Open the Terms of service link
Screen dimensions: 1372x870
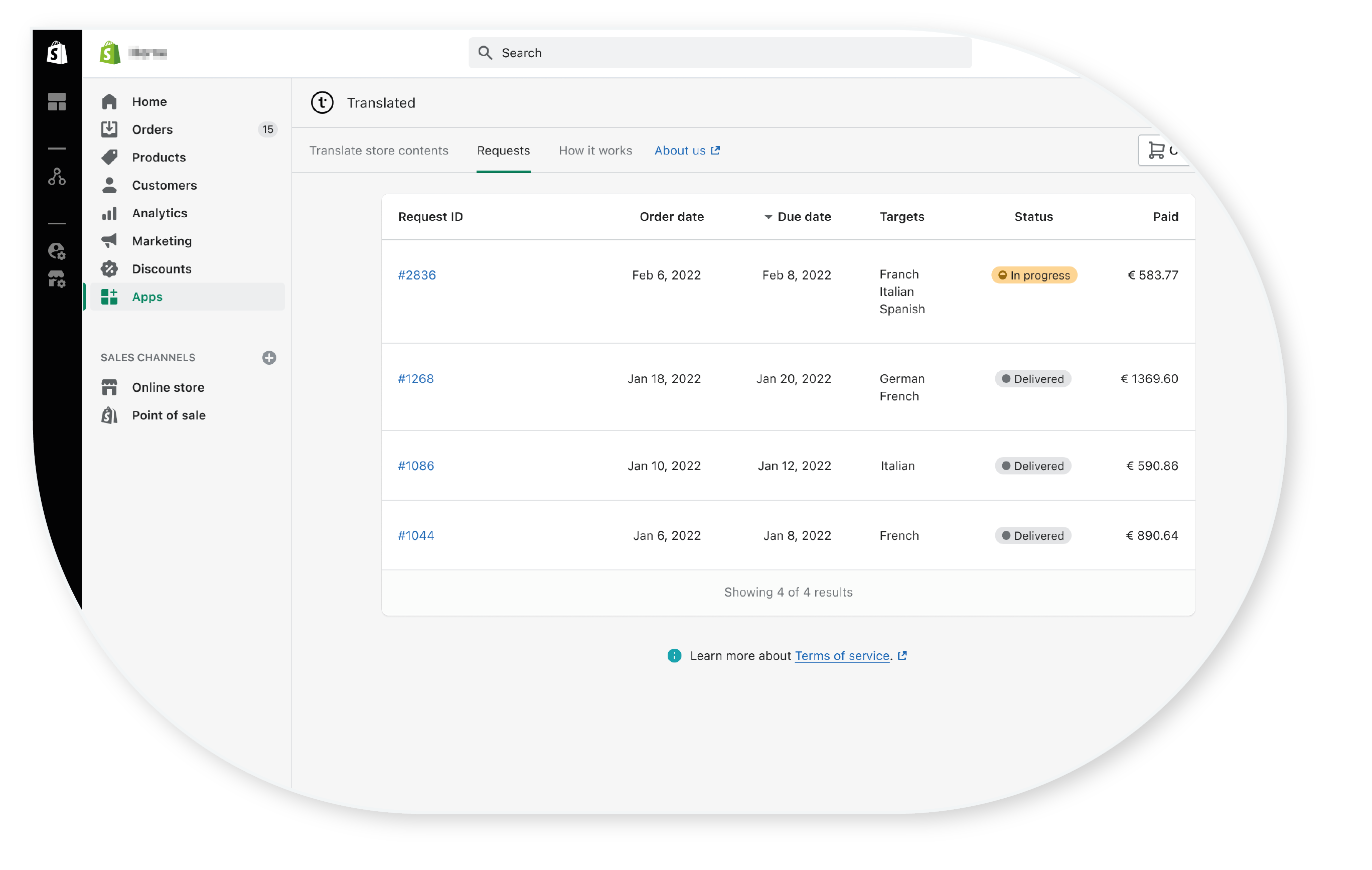pyautogui.click(x=842, y=656)
